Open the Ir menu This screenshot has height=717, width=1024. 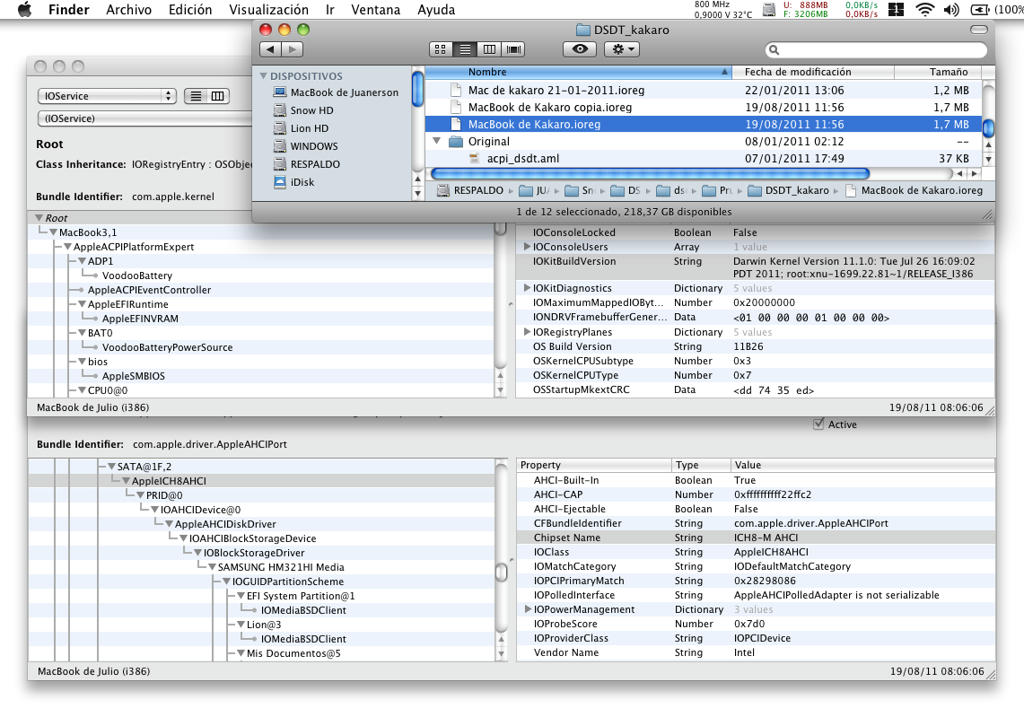pyautogui.click(x=330, y=10)
